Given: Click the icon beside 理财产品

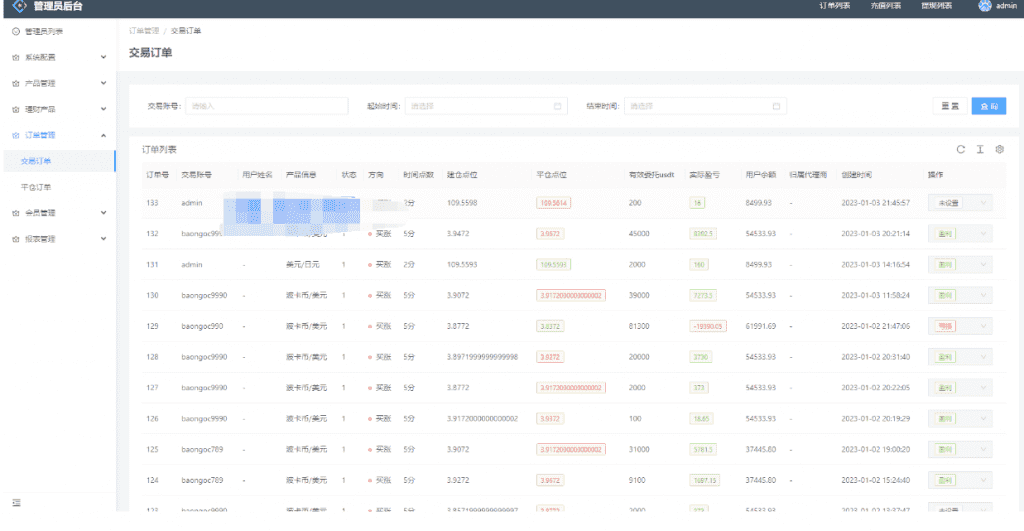Looking at the screenshot, I should (x=16, y=110).
